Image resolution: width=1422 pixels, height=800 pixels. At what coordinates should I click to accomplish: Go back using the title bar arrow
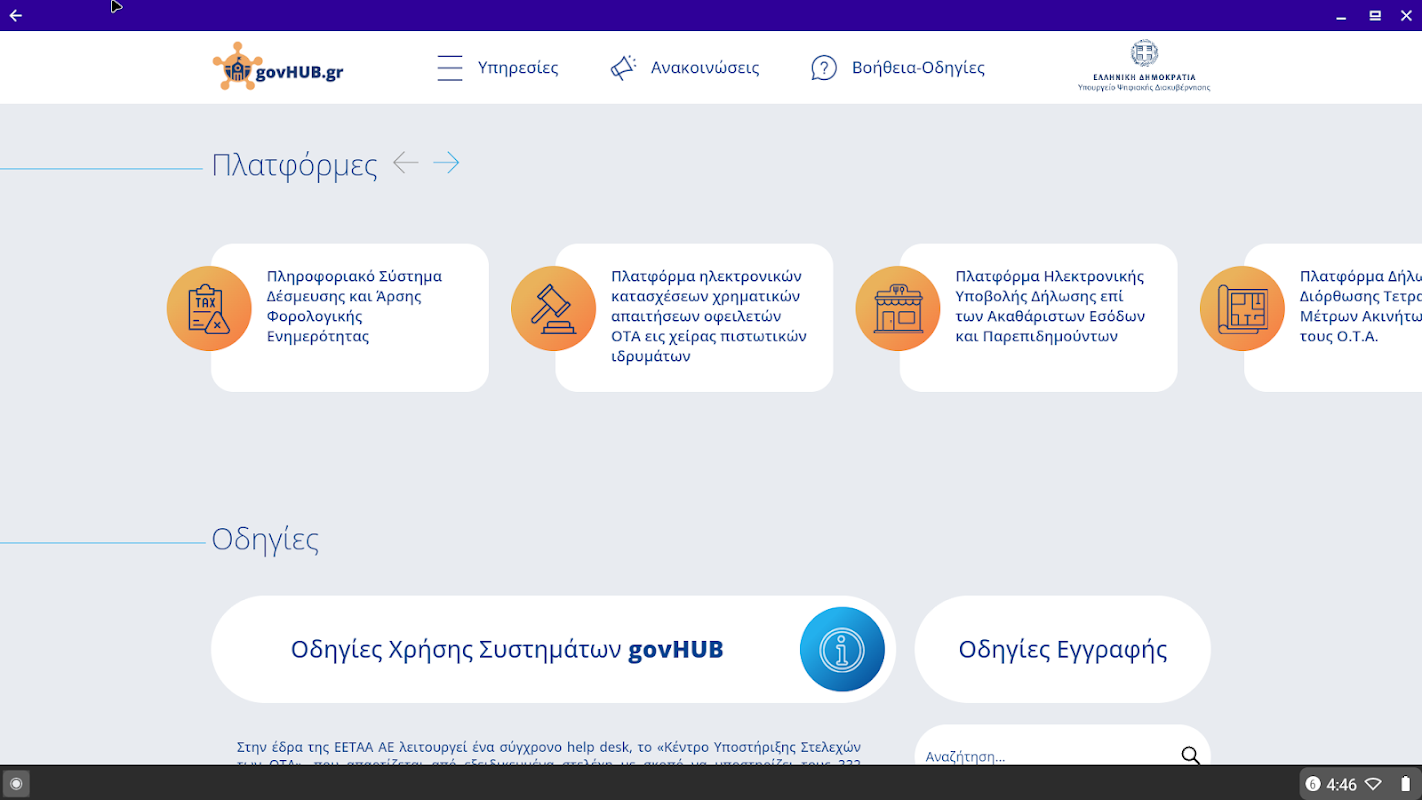[x=15, y=15]
